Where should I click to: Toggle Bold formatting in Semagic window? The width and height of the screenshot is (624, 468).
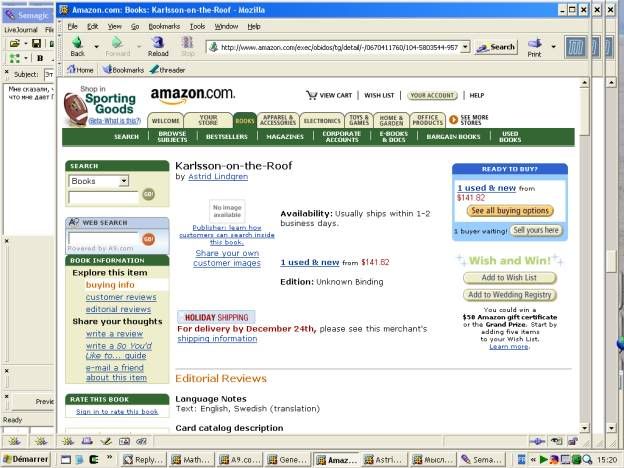(x=40, y=58)
